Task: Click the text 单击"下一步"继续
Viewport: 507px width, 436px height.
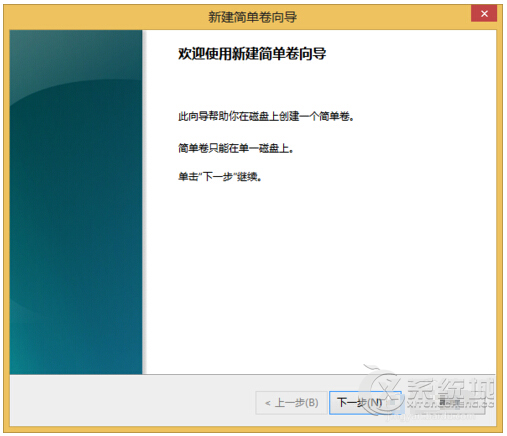Action: click(220, 177)
